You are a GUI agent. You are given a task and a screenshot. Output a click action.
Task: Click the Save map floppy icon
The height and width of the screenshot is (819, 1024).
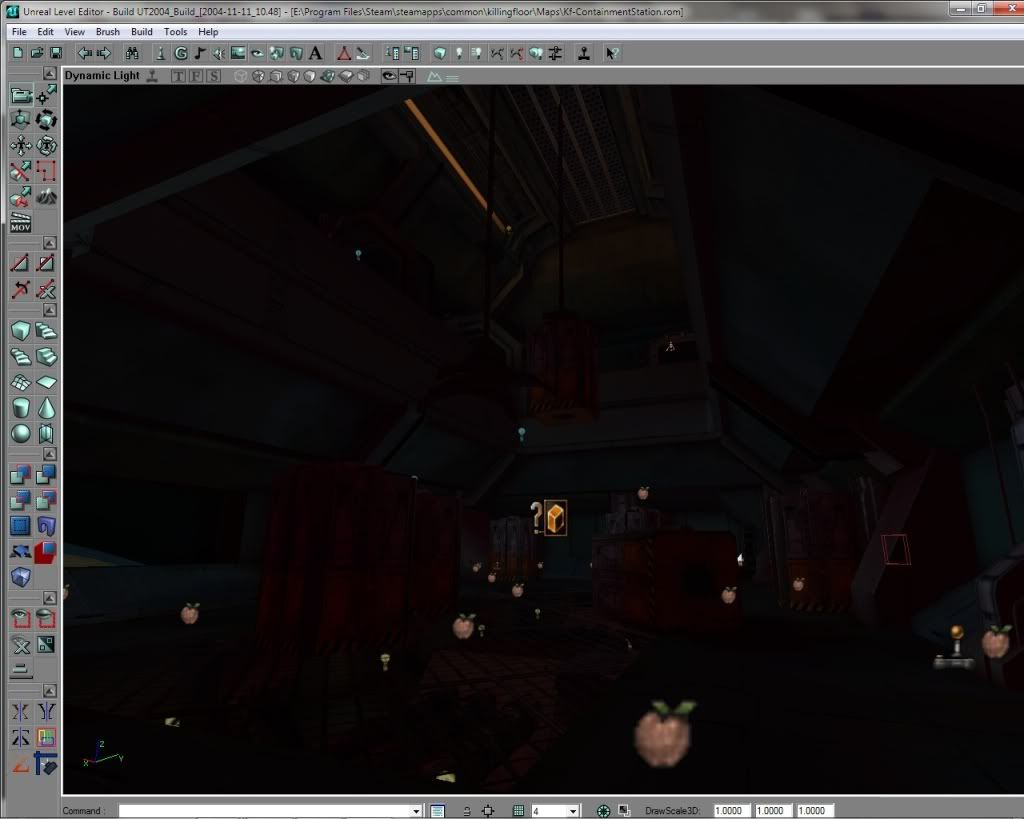[x=56, y=53]
